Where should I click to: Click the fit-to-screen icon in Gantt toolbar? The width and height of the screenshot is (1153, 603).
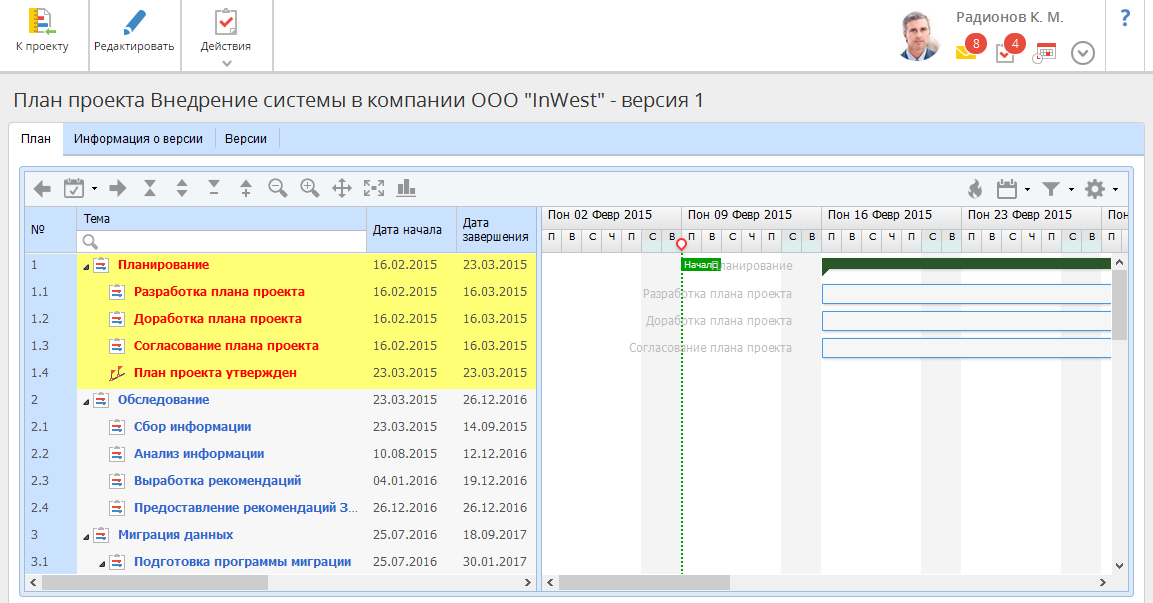373,188
